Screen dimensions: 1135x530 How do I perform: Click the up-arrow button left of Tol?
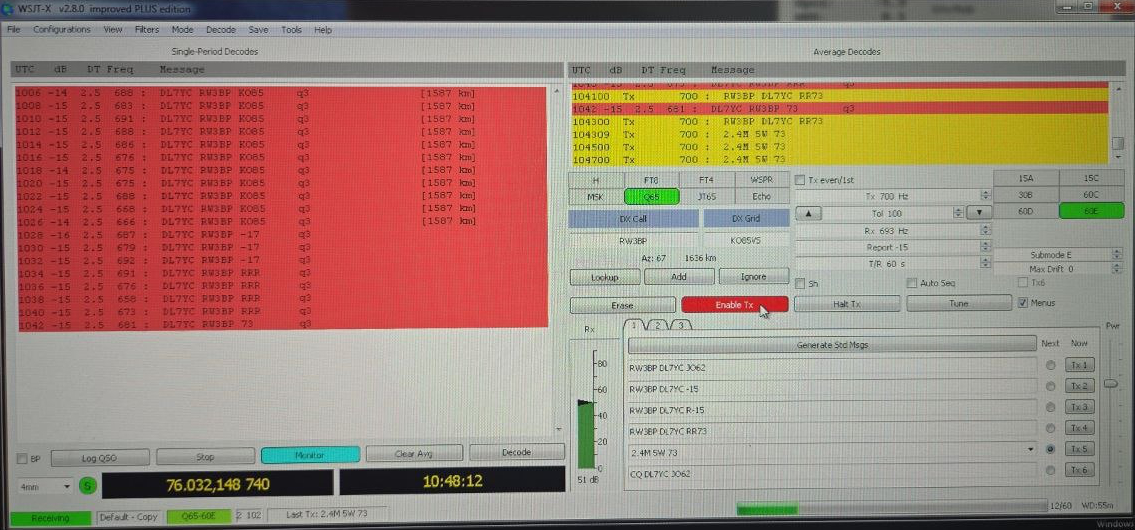click(809, 213)
